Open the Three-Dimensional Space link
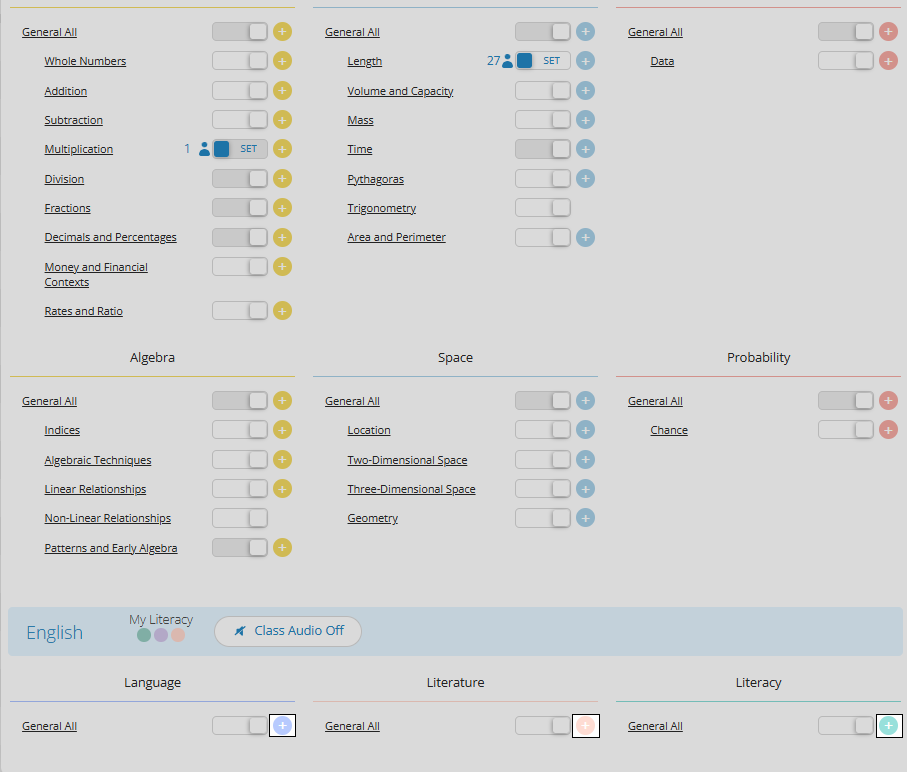Image resolution: width=907 pixels, height=772 pixels. pos(411,489)
